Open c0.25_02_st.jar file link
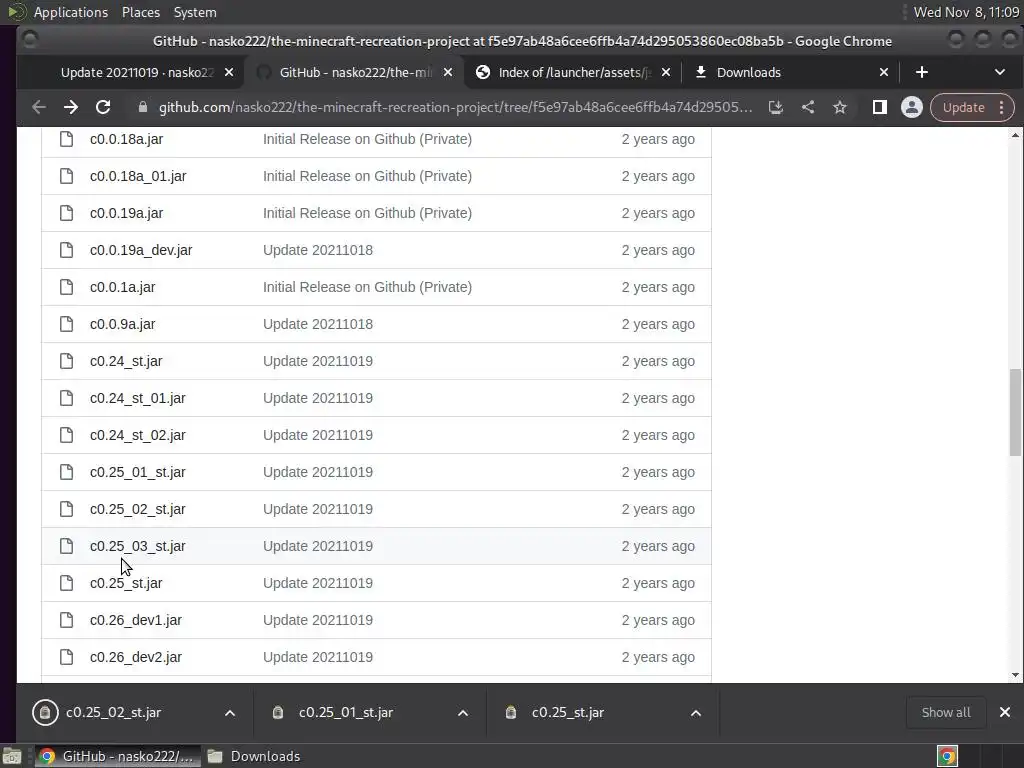The width and height of the screenshot is (1024, 768). pos(138,509)
